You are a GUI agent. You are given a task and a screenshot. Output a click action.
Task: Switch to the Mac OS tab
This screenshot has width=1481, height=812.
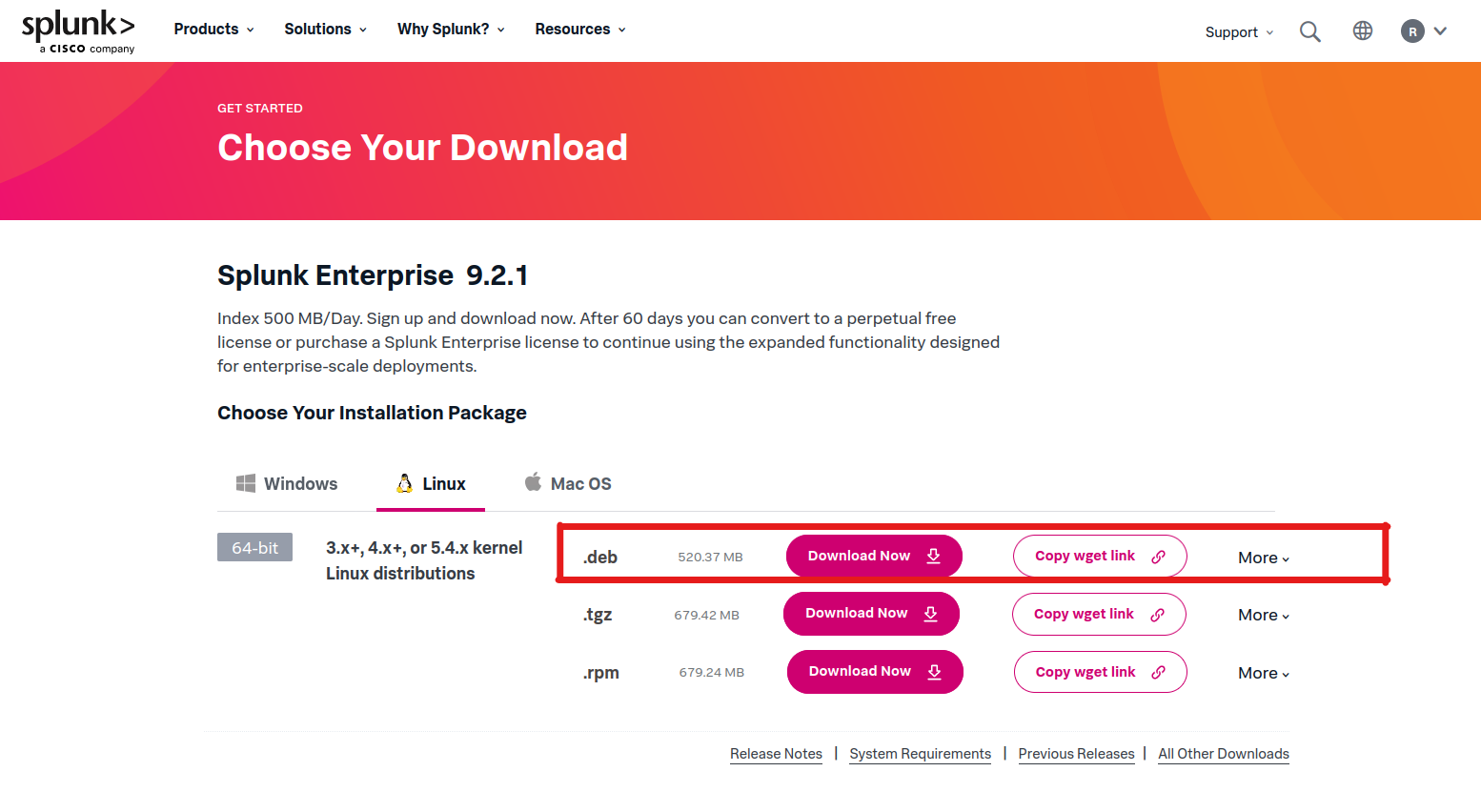point(568,483)
